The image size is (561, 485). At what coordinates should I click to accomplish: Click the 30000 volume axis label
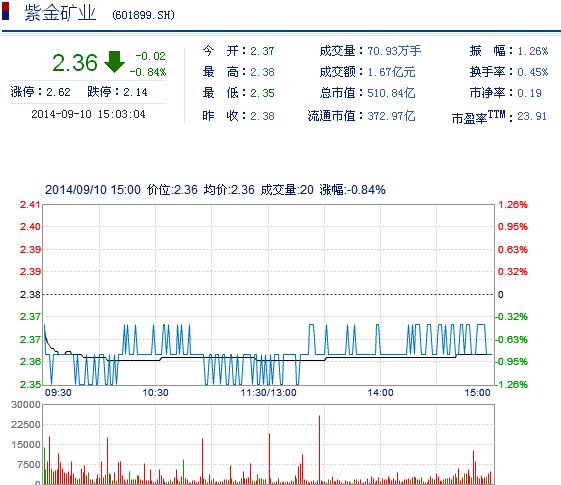26,405
